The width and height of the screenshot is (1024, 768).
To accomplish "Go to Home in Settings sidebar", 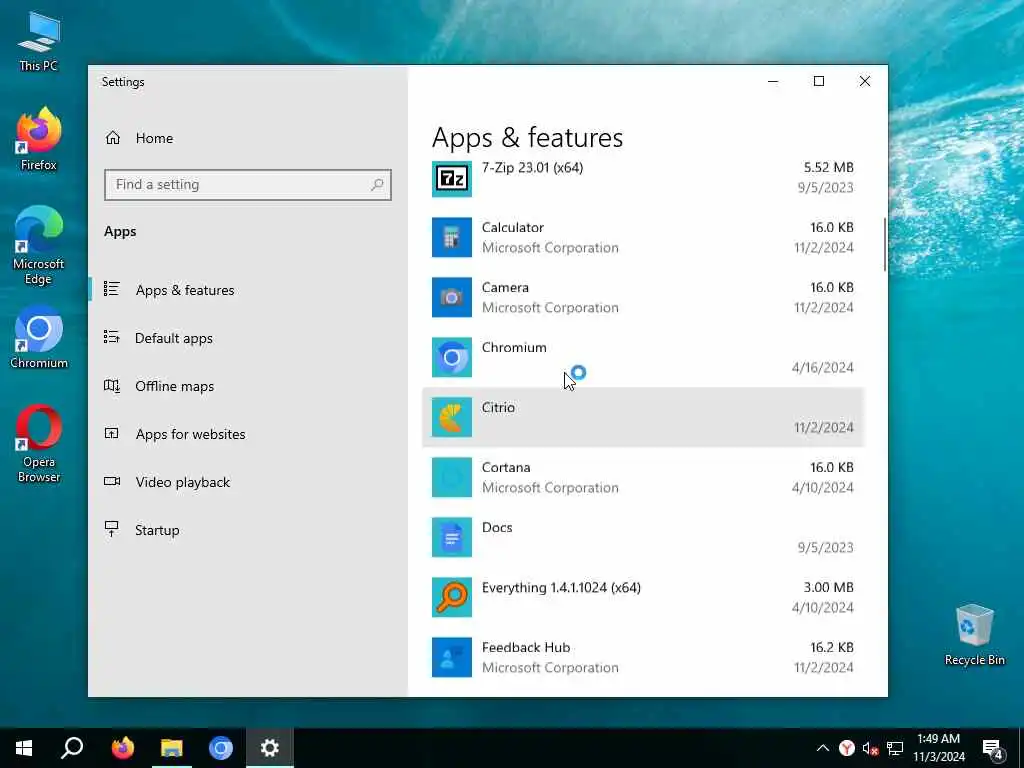I will 154,138.
